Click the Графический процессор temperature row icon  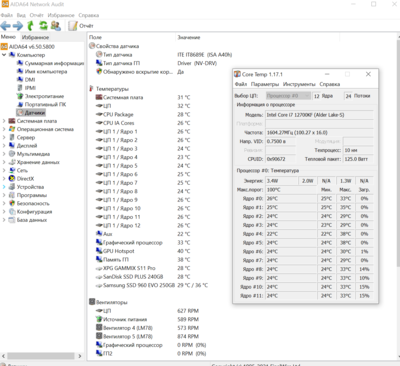tap(99, 242)
